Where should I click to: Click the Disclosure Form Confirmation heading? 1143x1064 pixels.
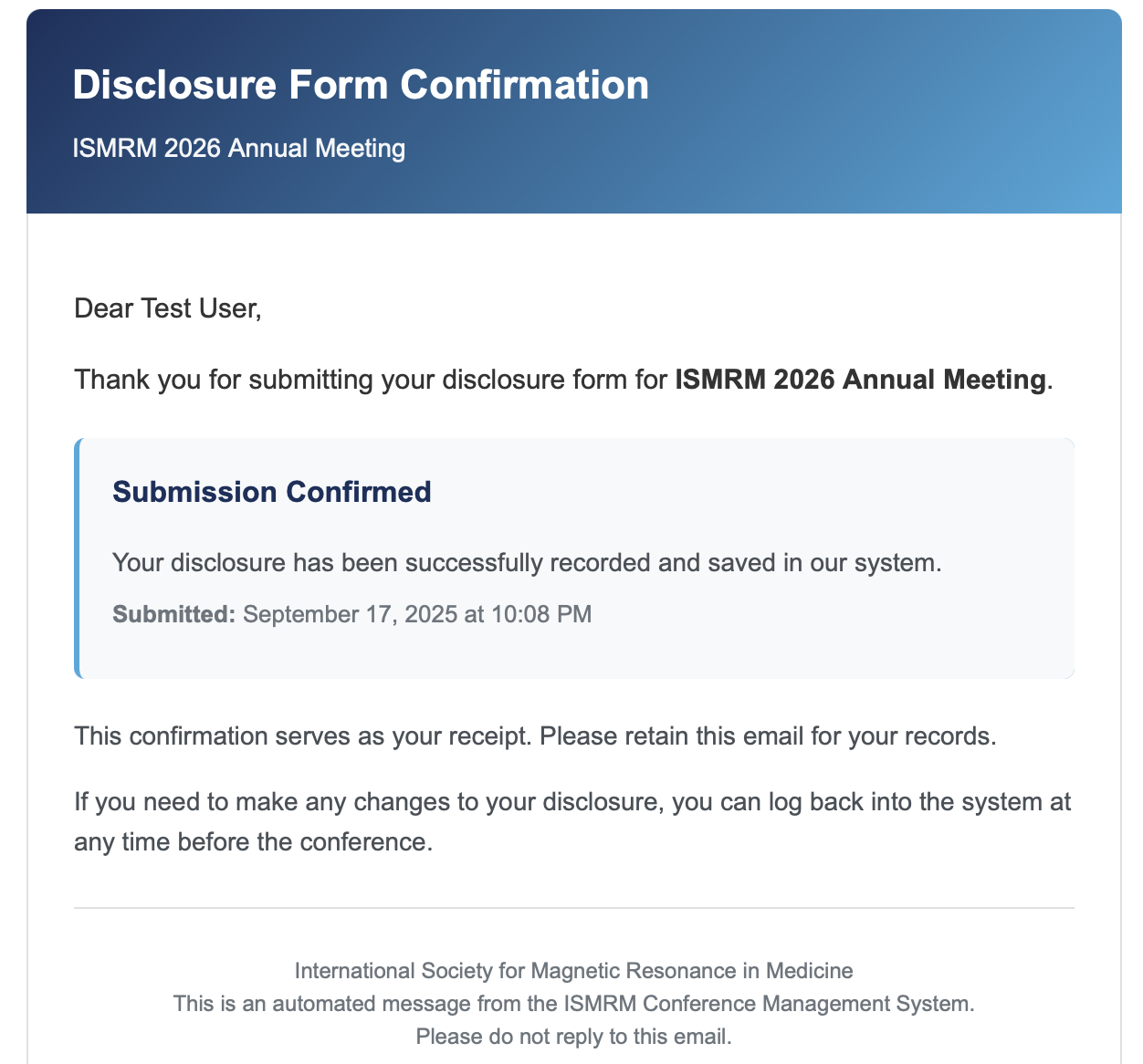pyautogui.click(x=361, y=85)
